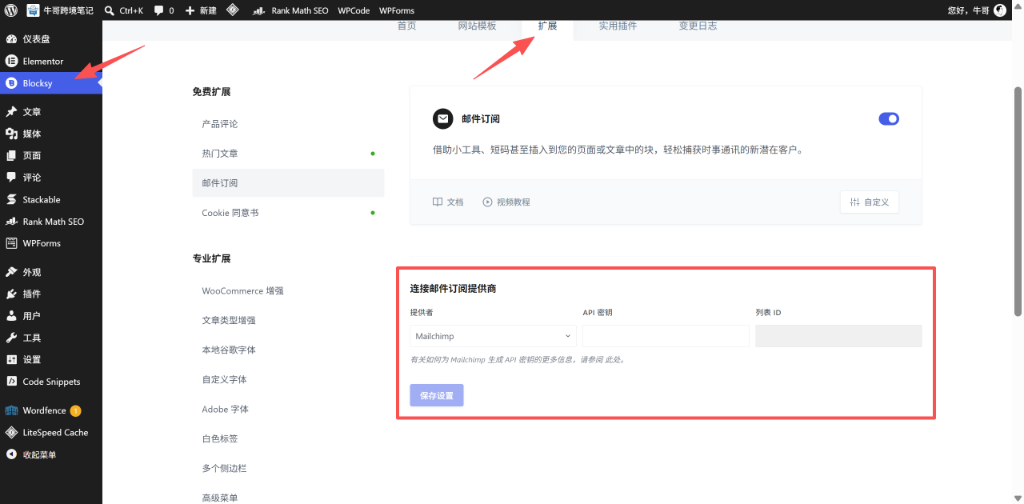Click the diamond icon in admin bar

[x=232, y=10]
